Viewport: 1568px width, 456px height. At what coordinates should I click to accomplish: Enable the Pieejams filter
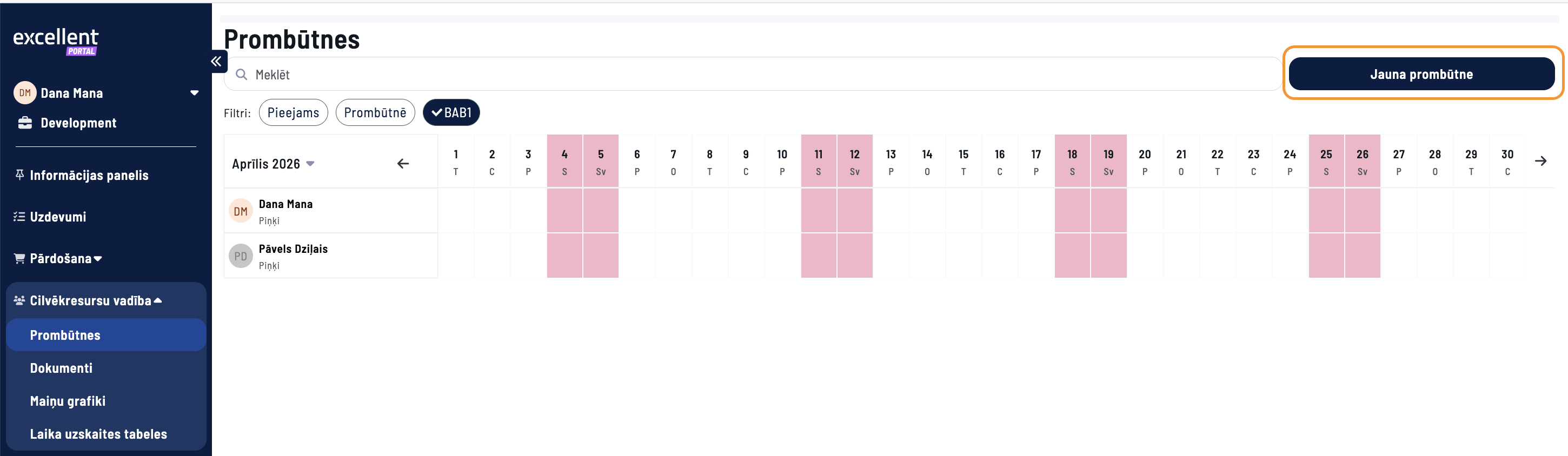[294, 113]
